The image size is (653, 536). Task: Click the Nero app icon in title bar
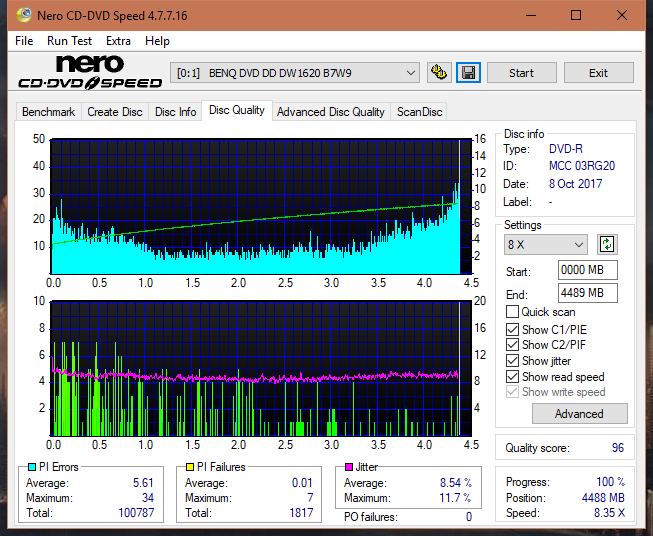point(24,15)
